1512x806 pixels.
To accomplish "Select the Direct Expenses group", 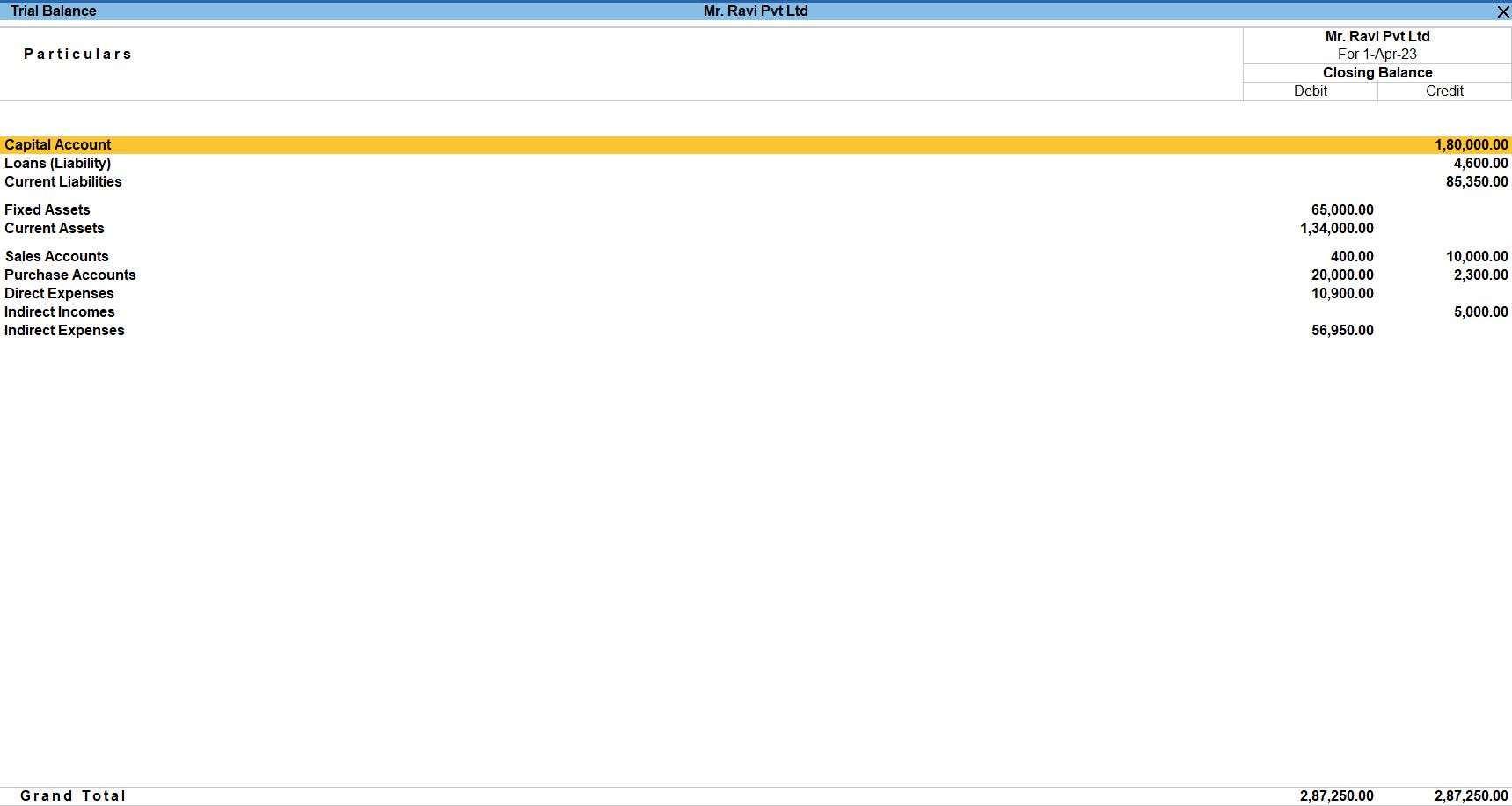I will 59,294.
